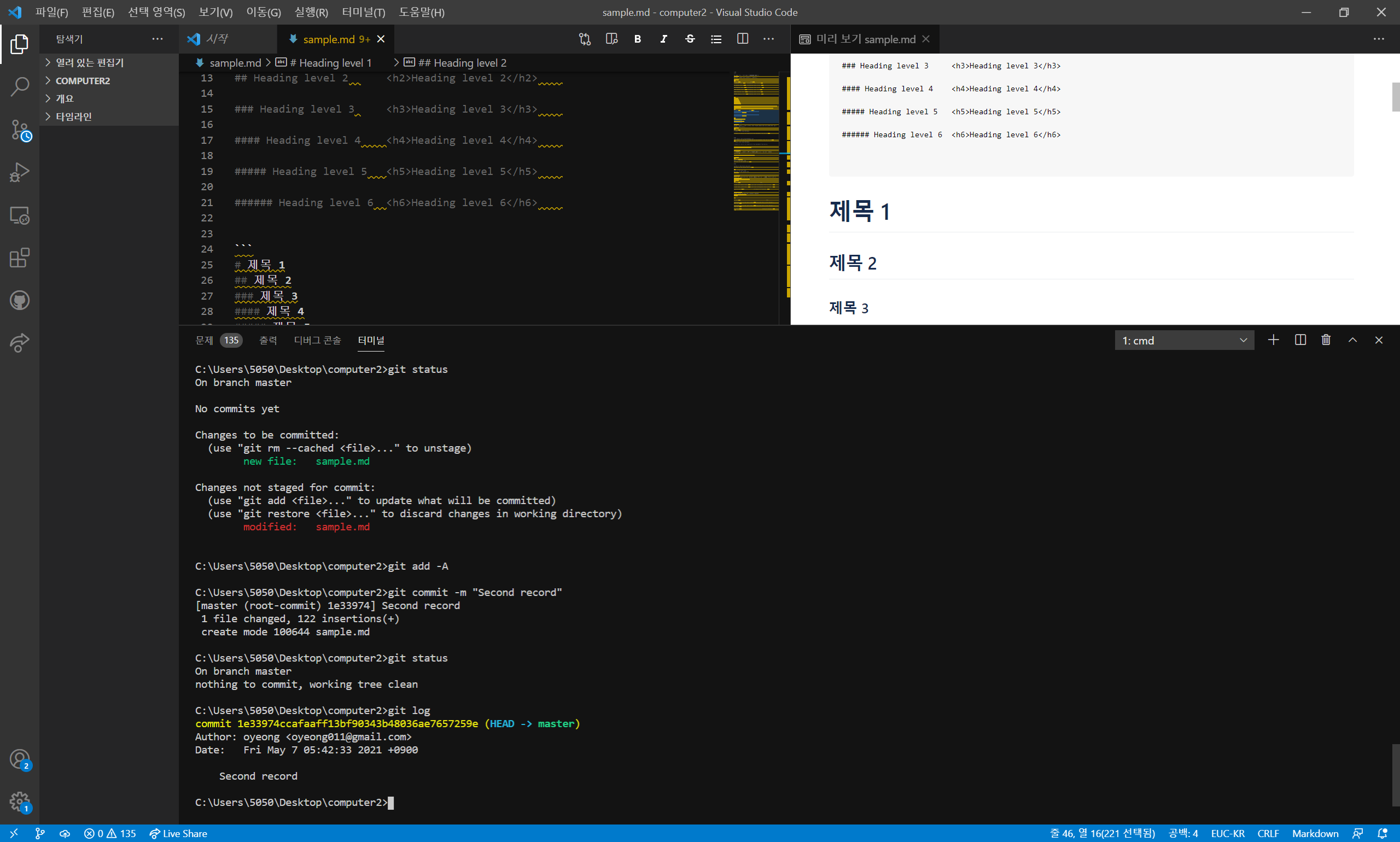The width and height of the screenshot is (1400, 842).
Task: Open the Search view
Action: [x=19, y=87]
